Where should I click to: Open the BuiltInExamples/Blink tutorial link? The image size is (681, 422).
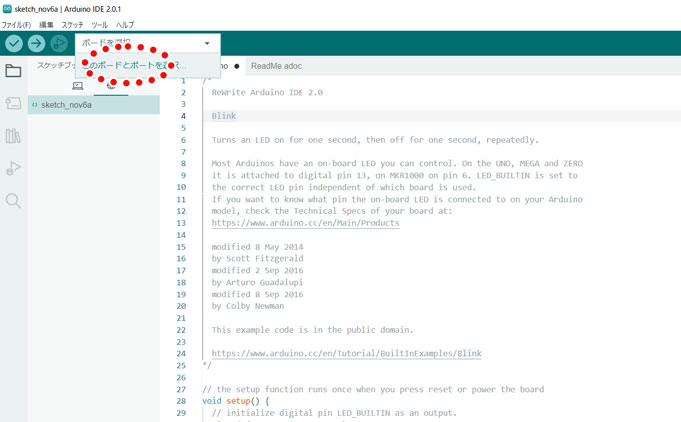tap(347, 353)
